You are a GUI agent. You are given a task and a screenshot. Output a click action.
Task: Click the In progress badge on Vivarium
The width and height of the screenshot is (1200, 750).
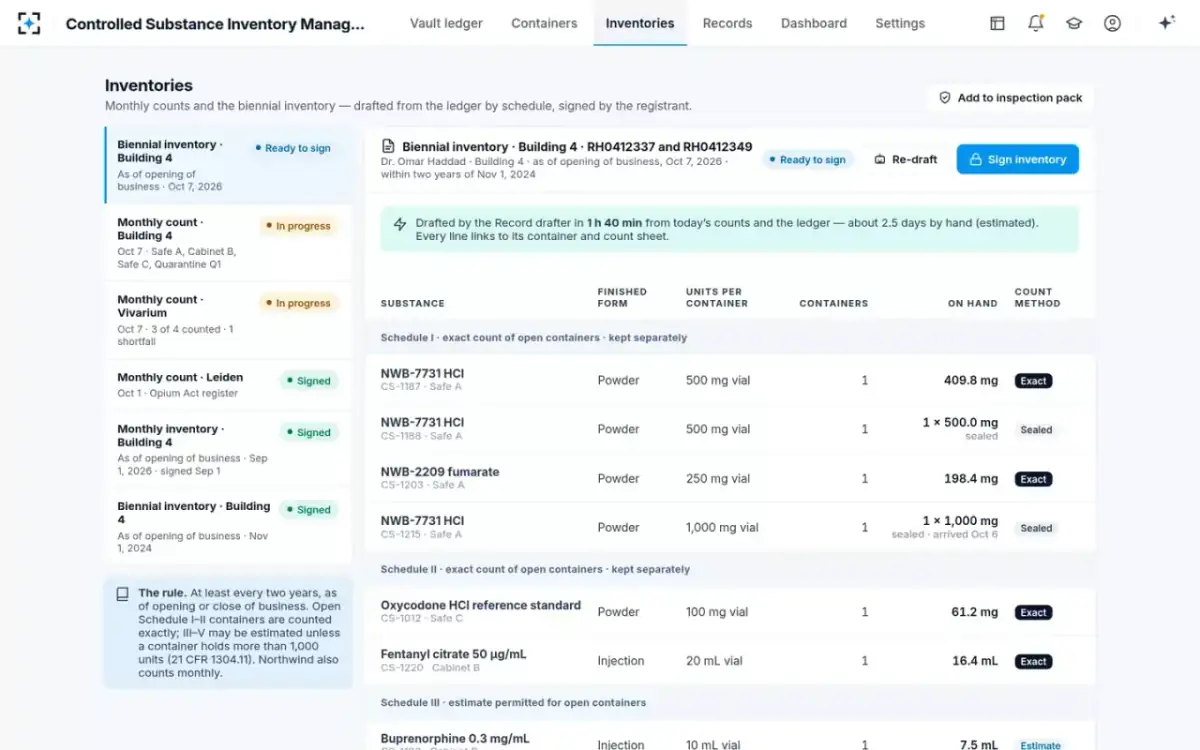(298, 303)
